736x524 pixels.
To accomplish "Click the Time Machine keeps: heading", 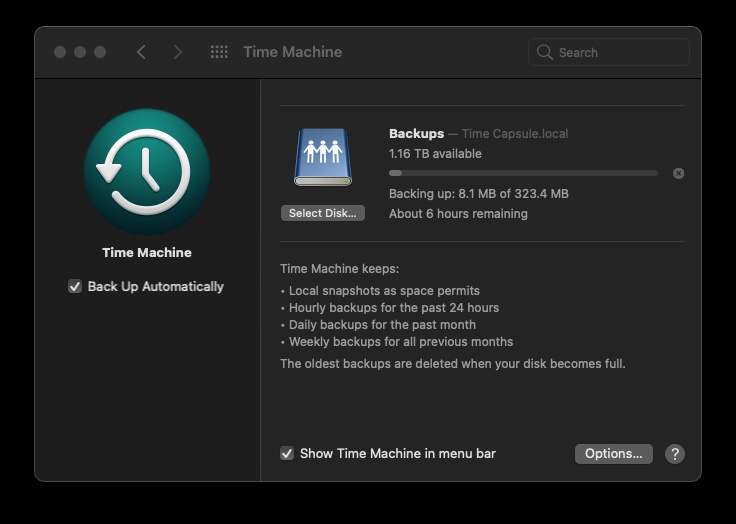I will (339, 269).
